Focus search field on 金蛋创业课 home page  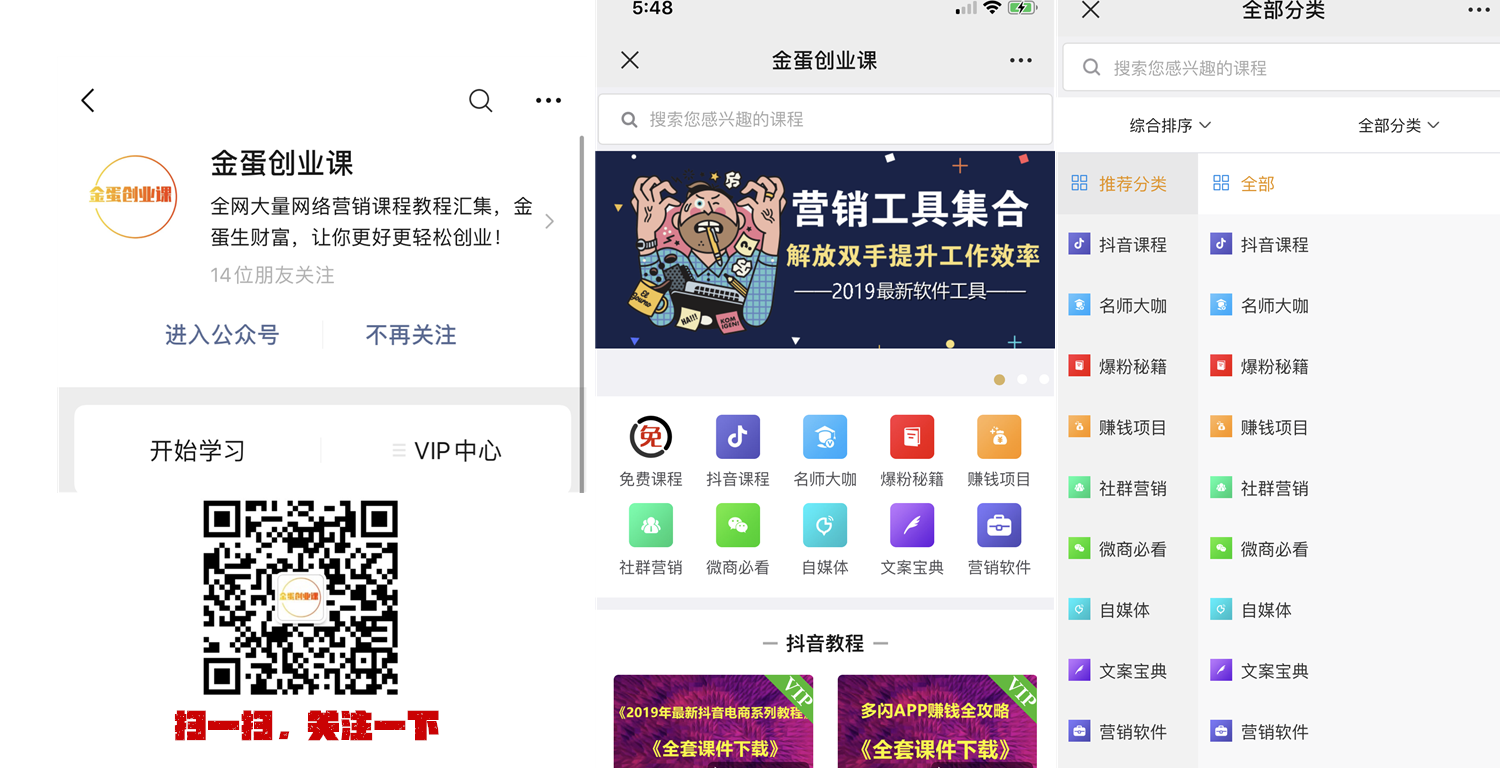[825, 119]
